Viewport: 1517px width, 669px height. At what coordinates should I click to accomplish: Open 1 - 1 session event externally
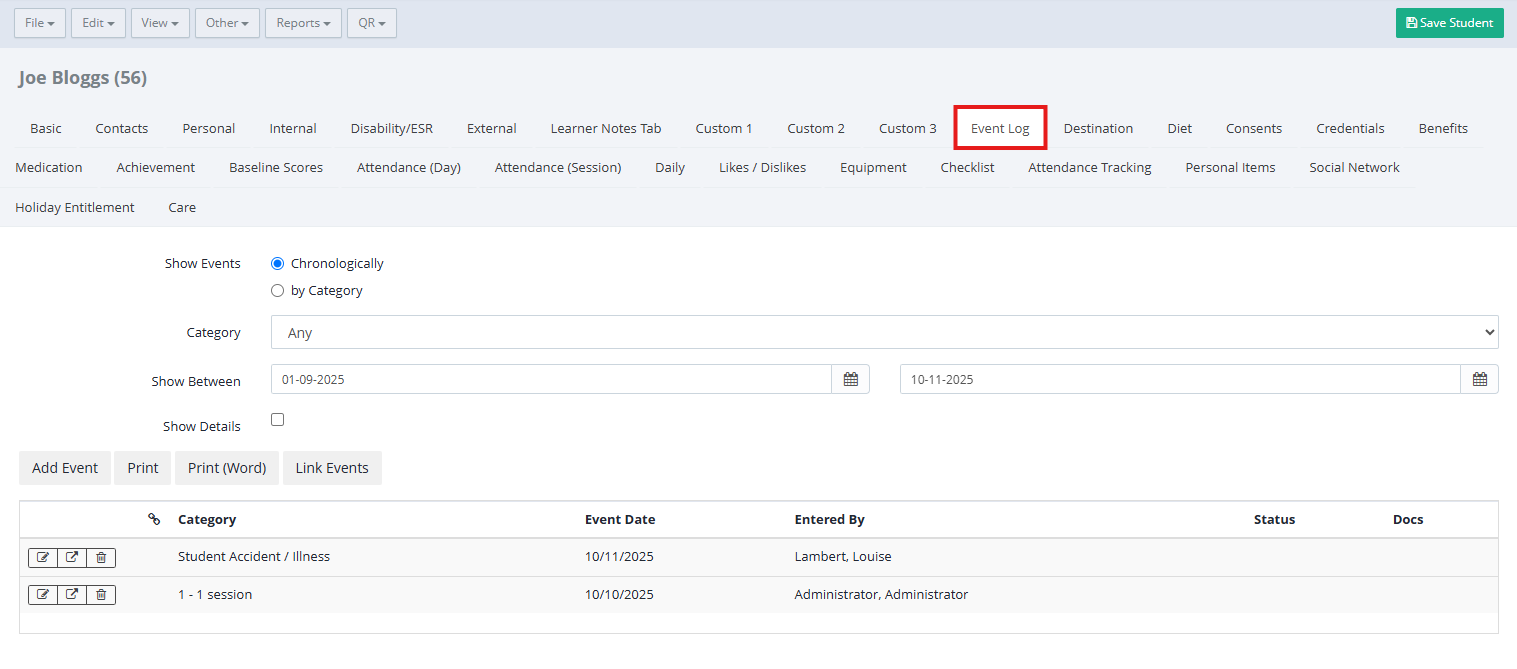coord(72,595)
